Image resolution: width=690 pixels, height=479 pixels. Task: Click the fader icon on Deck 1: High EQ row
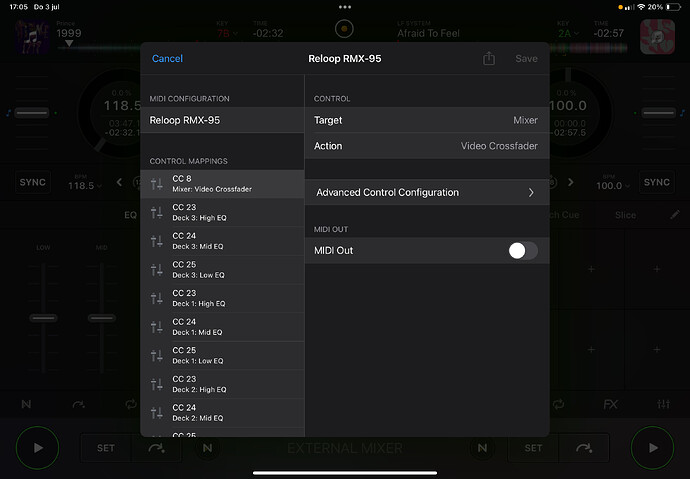(x=157, y=298)
